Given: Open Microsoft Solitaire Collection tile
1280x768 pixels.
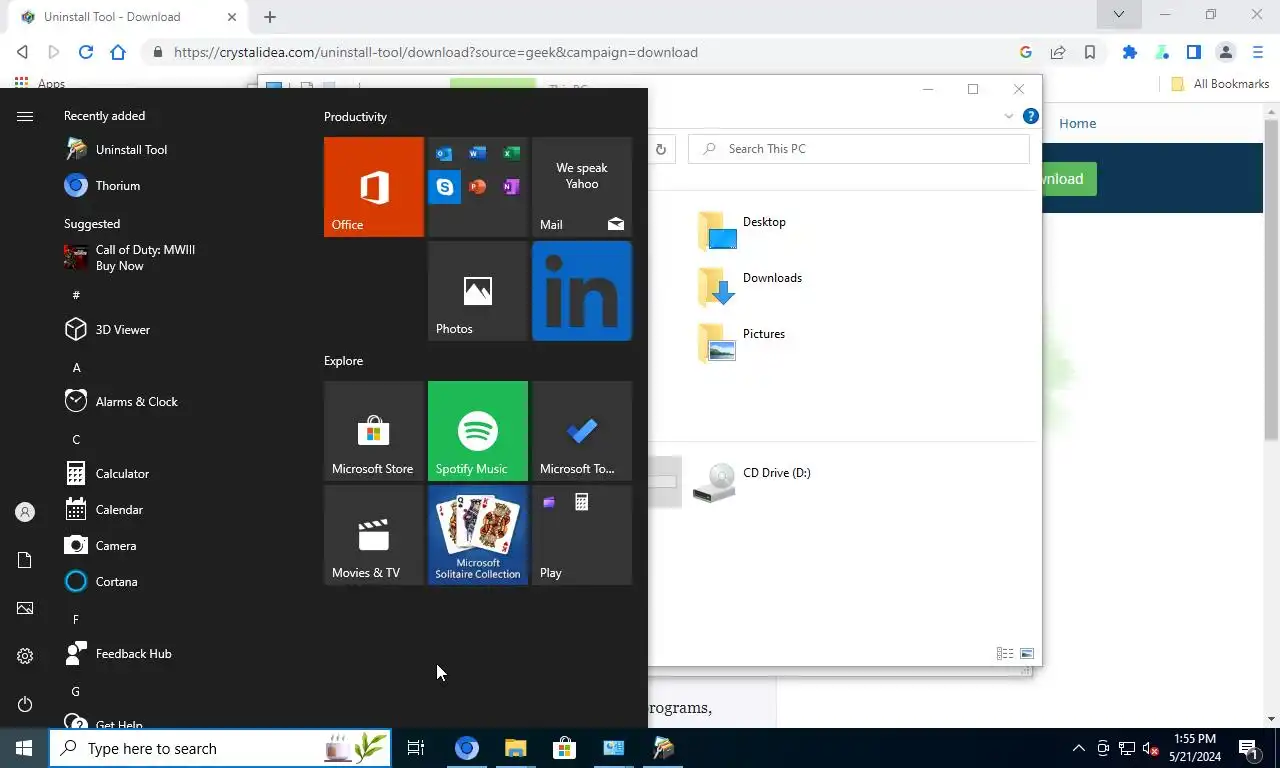Looking at the screenshot, I should [478, 535].
